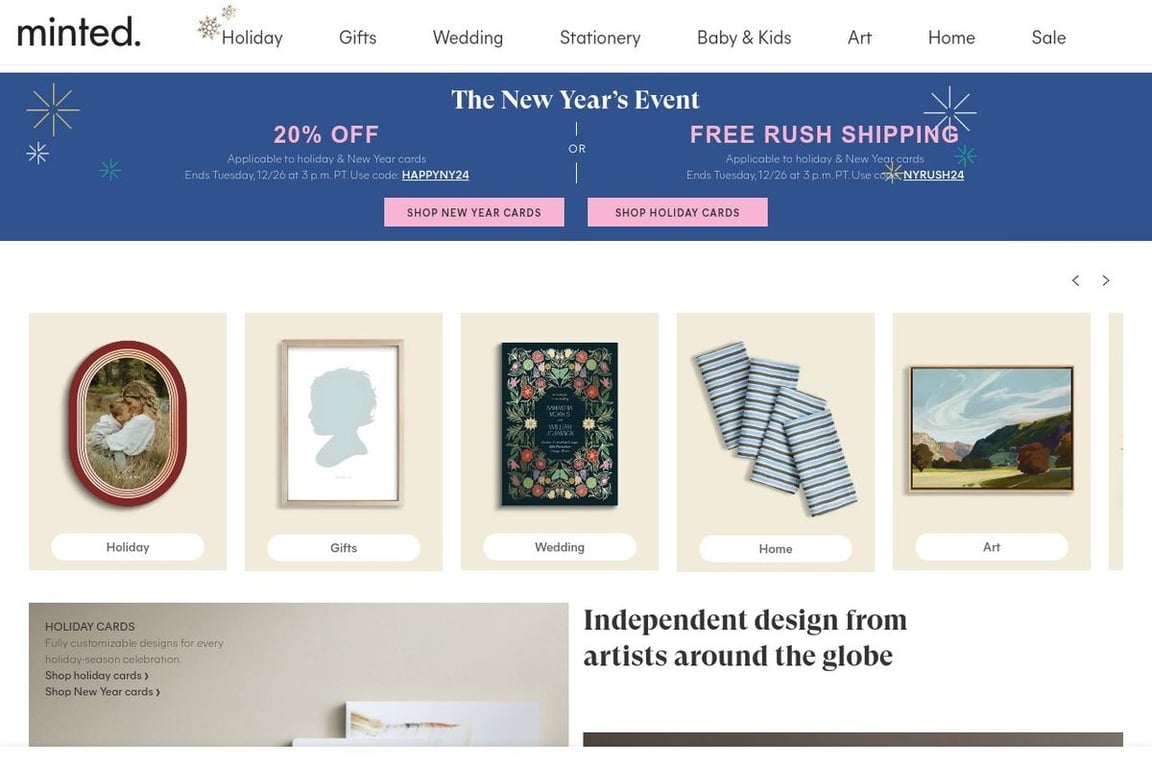Select the silhouette Gifts thumbnail
1152x768 pixels.
(x=343, y=423)
